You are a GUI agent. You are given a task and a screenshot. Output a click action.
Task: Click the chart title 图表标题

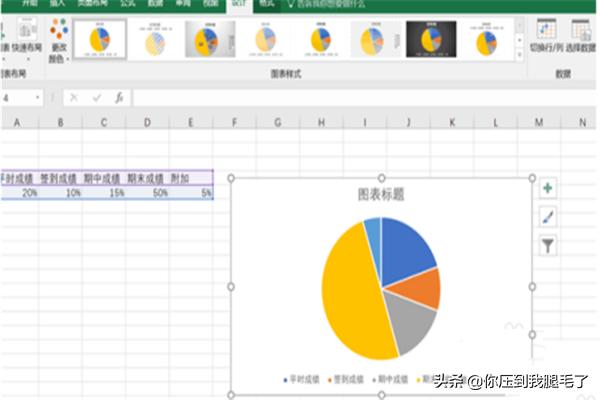tap(381, 194)
